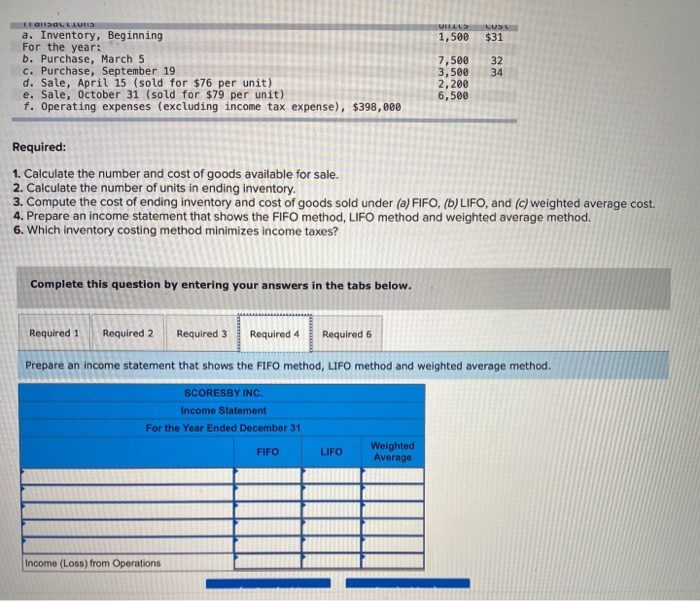Click the 'Required:' heading
This screenshot has height=601, width=700.
(x=39, y=147)
